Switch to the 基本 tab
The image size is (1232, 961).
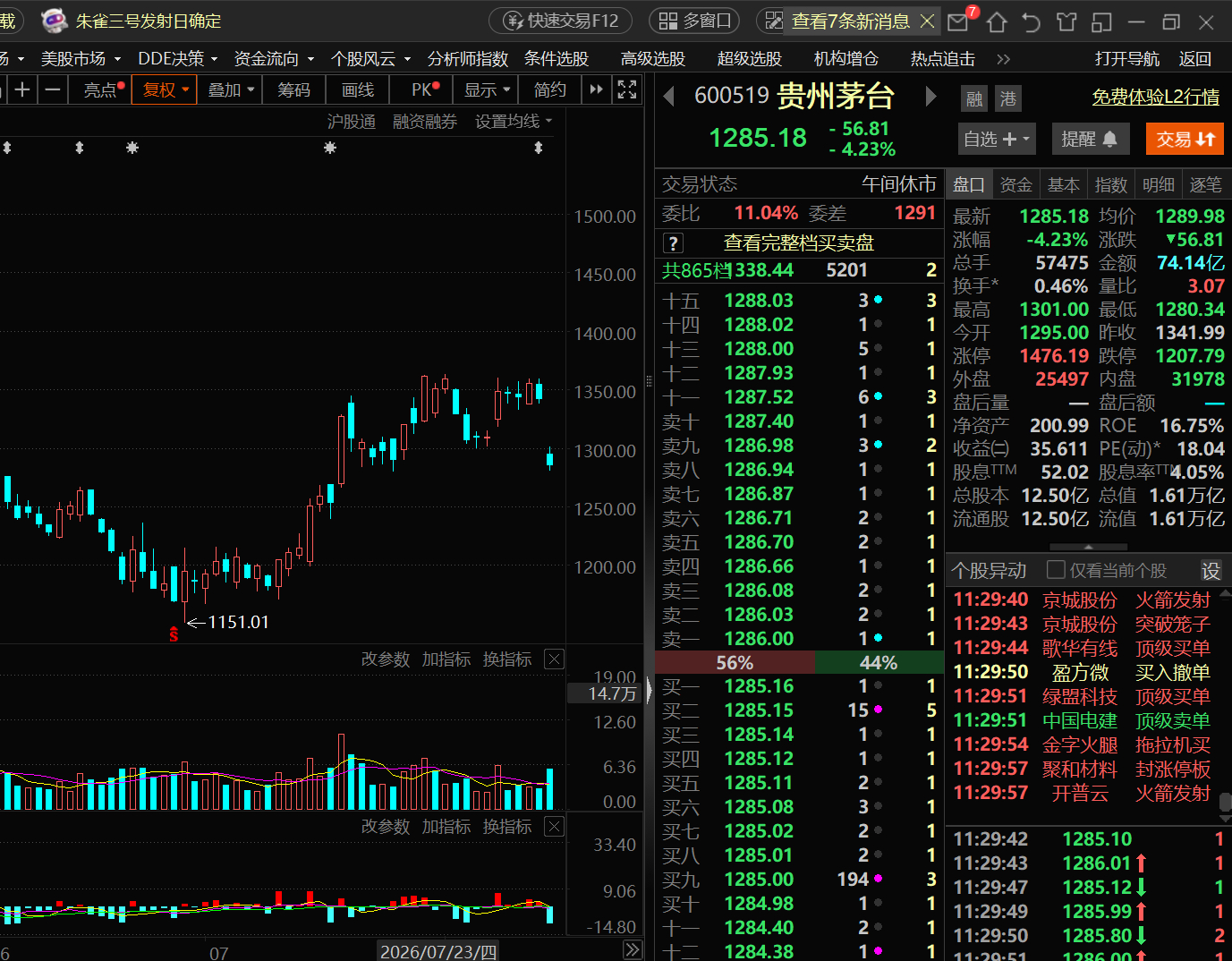tap(1064, 184)
